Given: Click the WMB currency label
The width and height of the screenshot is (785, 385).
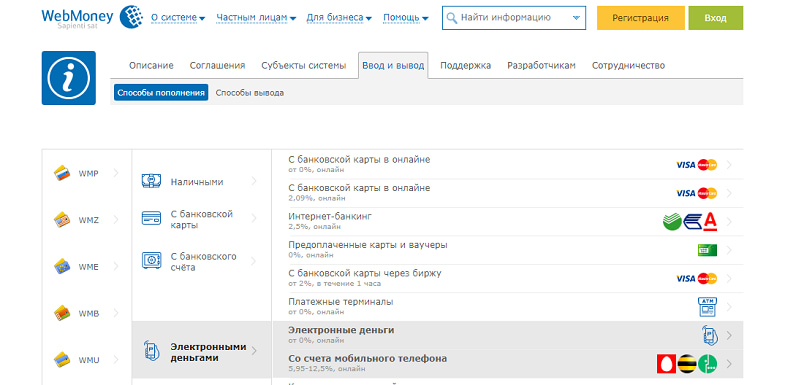Looking at the screenshot, I should click(x=89, y=313).
